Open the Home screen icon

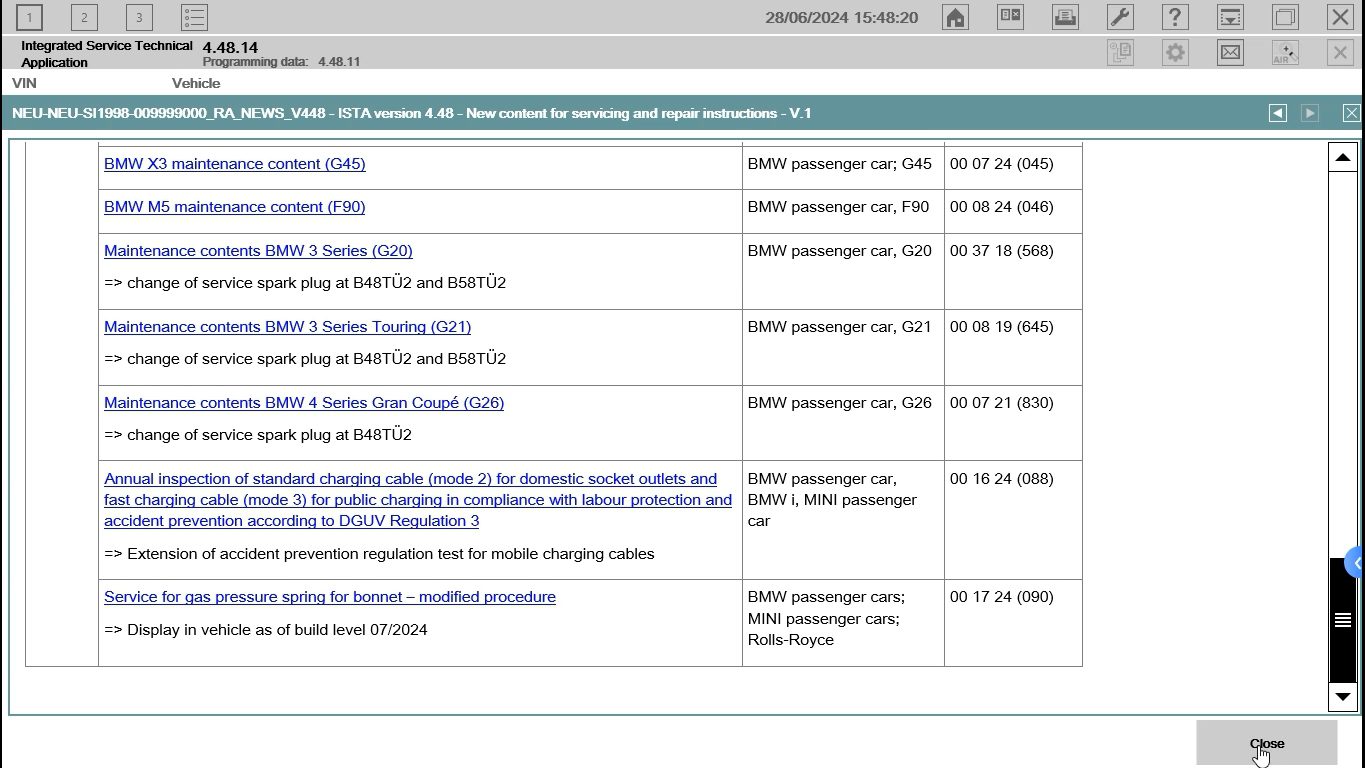pyautogui.click(x=955, y=17)
